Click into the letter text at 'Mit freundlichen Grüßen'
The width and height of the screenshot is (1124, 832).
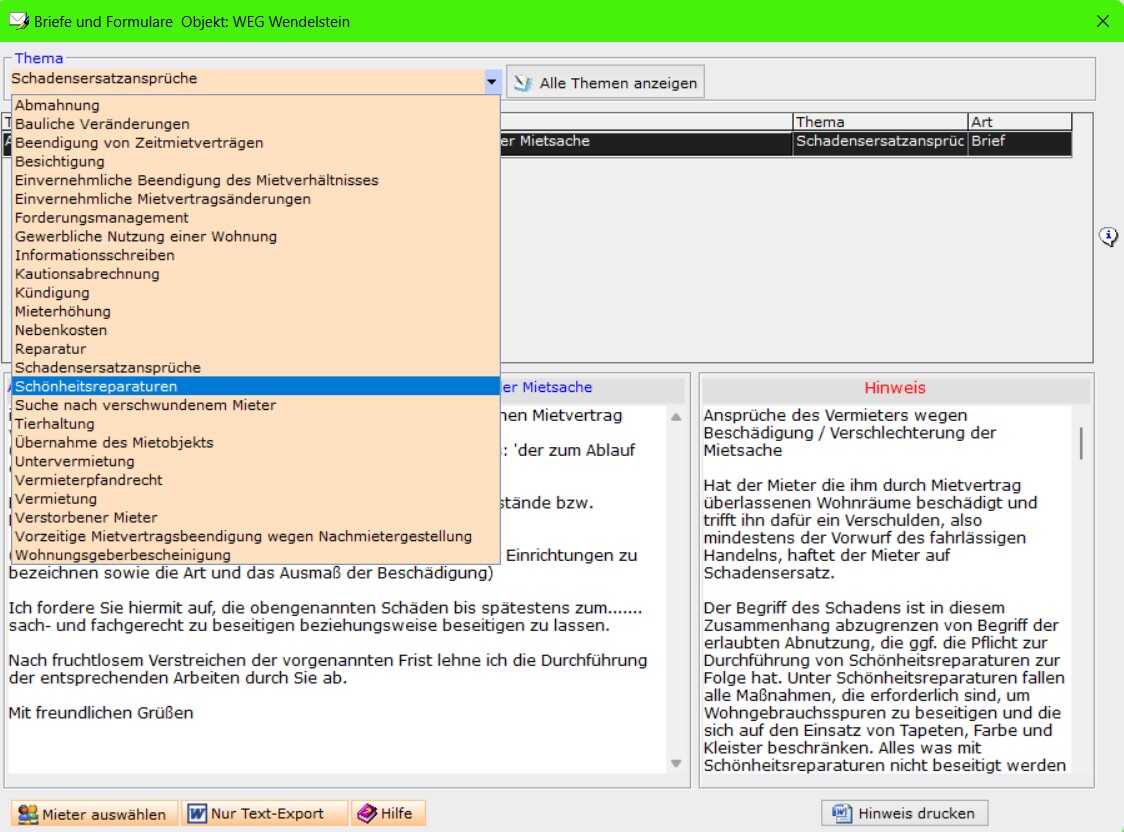101,713
